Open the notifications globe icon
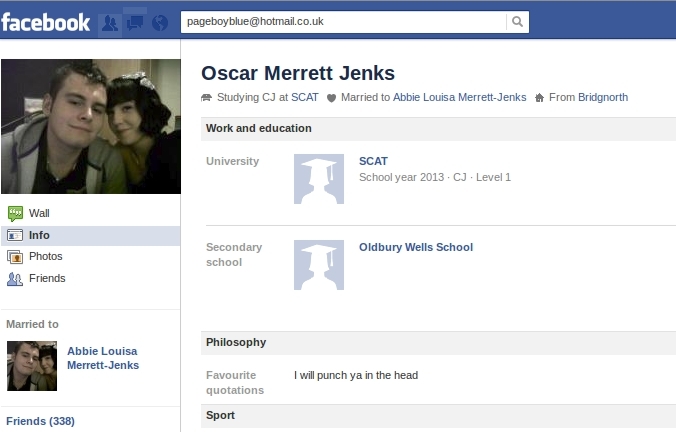Image resolution: width=676 pixels, height=432 pixels. (x=160, y=23)
